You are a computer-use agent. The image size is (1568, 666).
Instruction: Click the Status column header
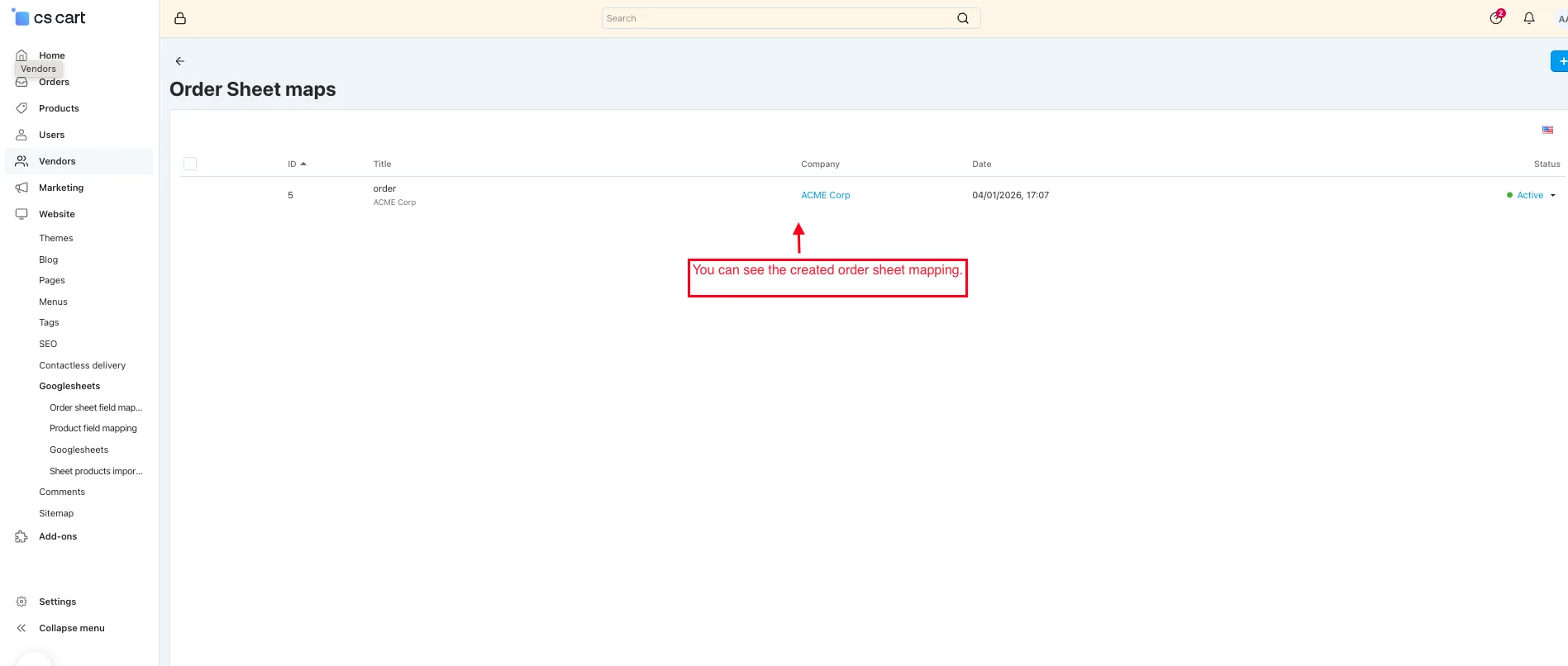point(1547,164)
